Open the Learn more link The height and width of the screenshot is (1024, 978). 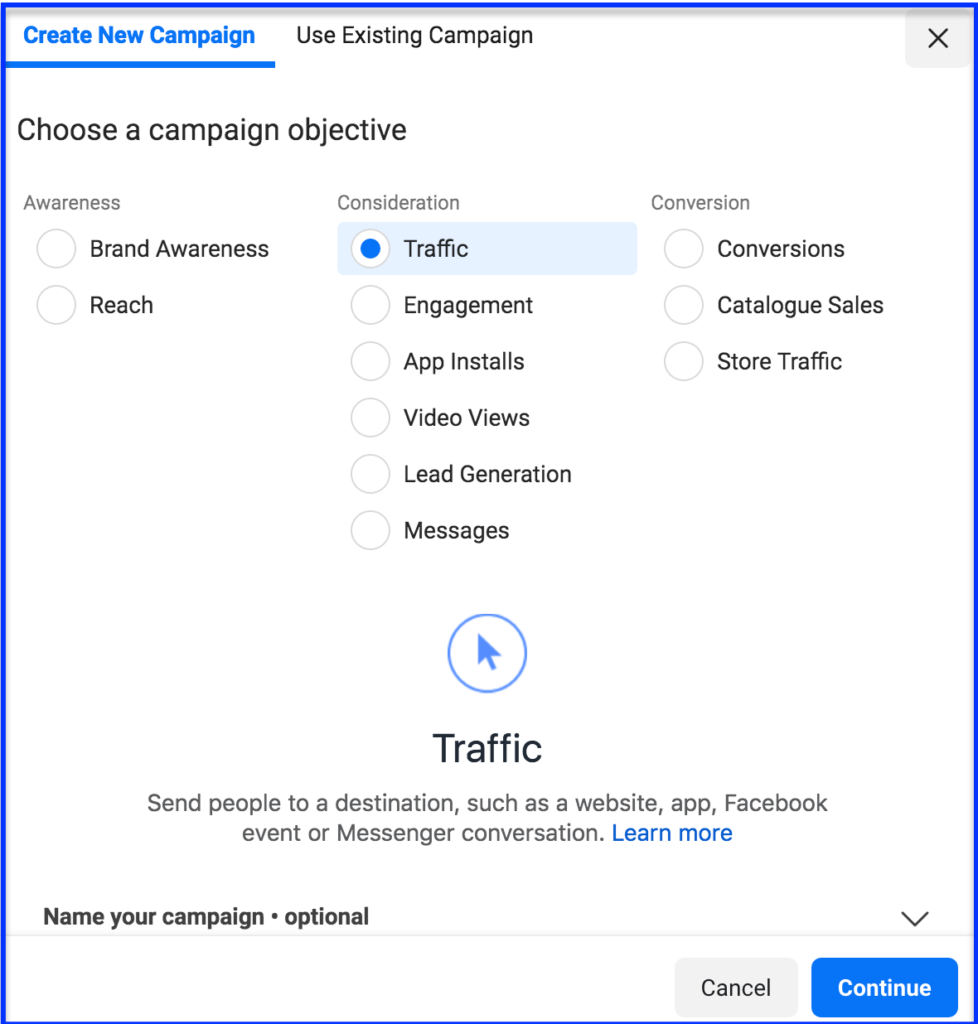pos(672,833)
